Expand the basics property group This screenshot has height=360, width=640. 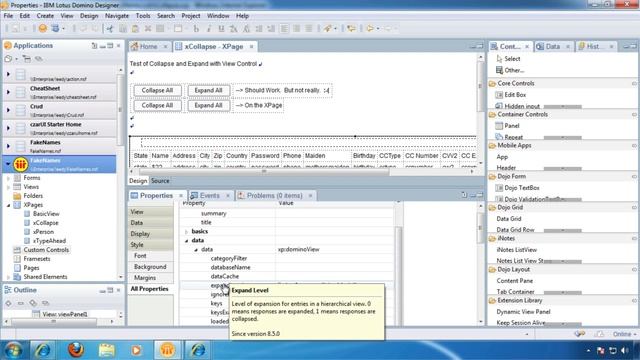point(187,231)
